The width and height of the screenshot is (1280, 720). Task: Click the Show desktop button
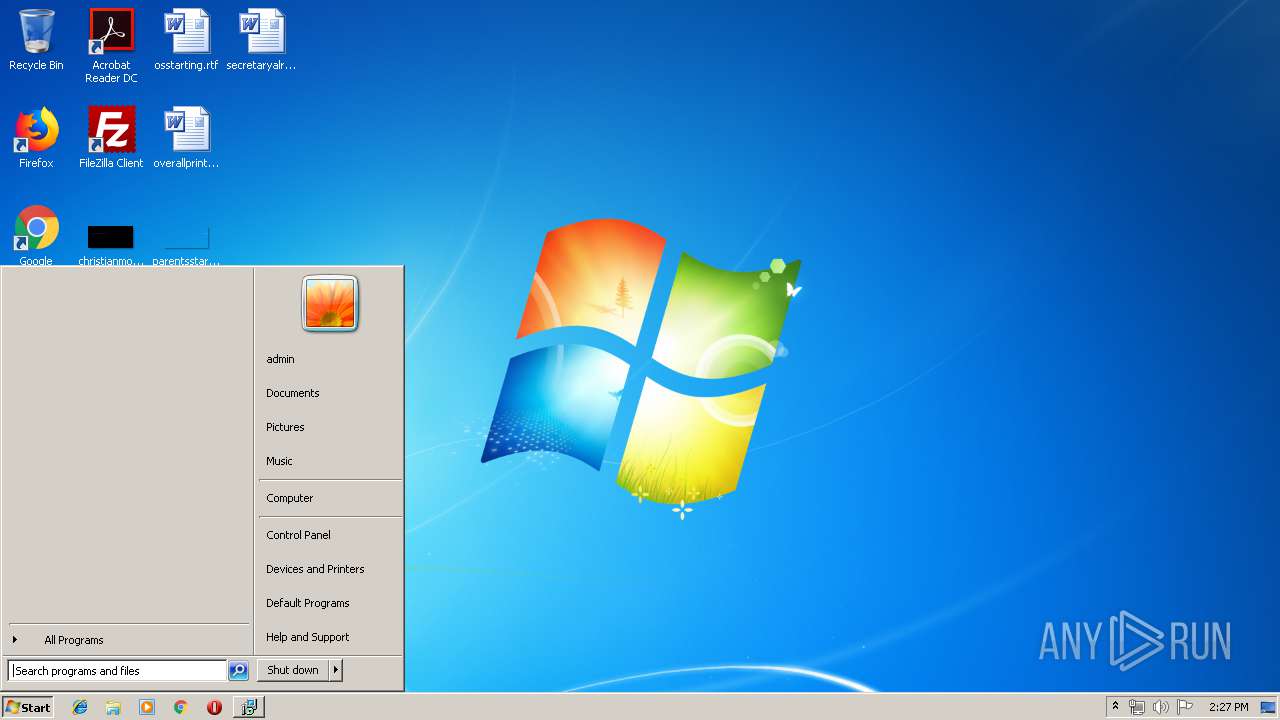click(1269, 707)
